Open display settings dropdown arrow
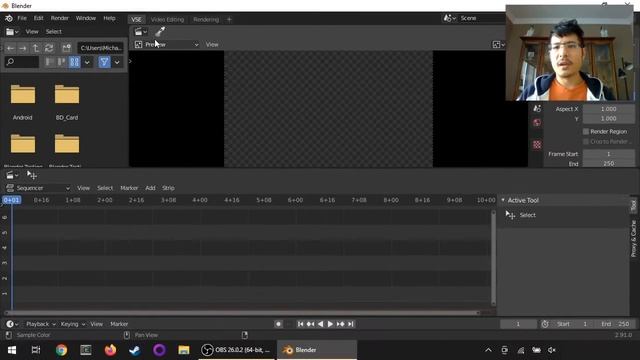 [87, 62]
